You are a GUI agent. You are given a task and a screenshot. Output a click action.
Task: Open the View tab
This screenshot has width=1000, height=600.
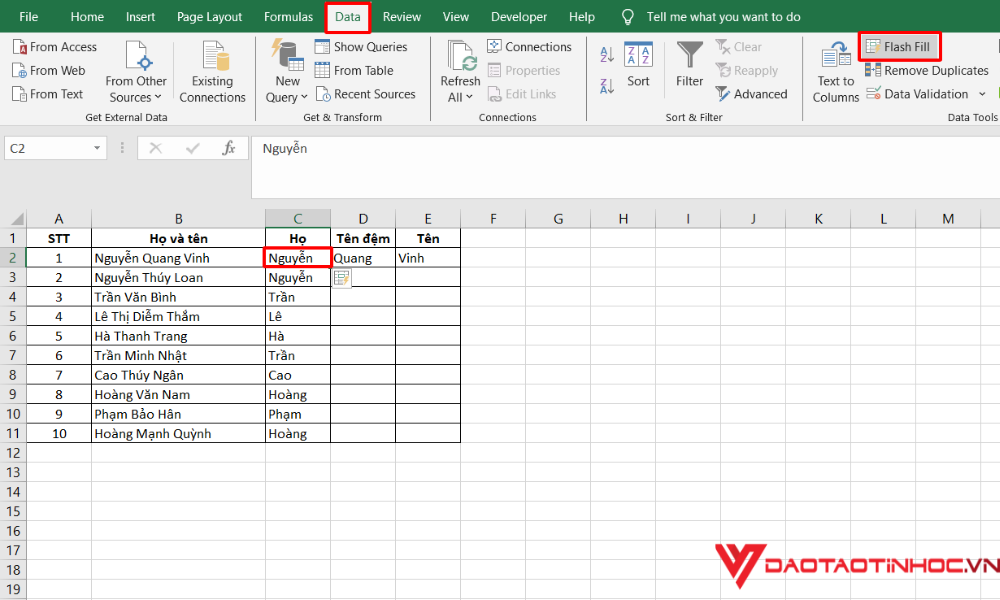[x=455, y=17]
